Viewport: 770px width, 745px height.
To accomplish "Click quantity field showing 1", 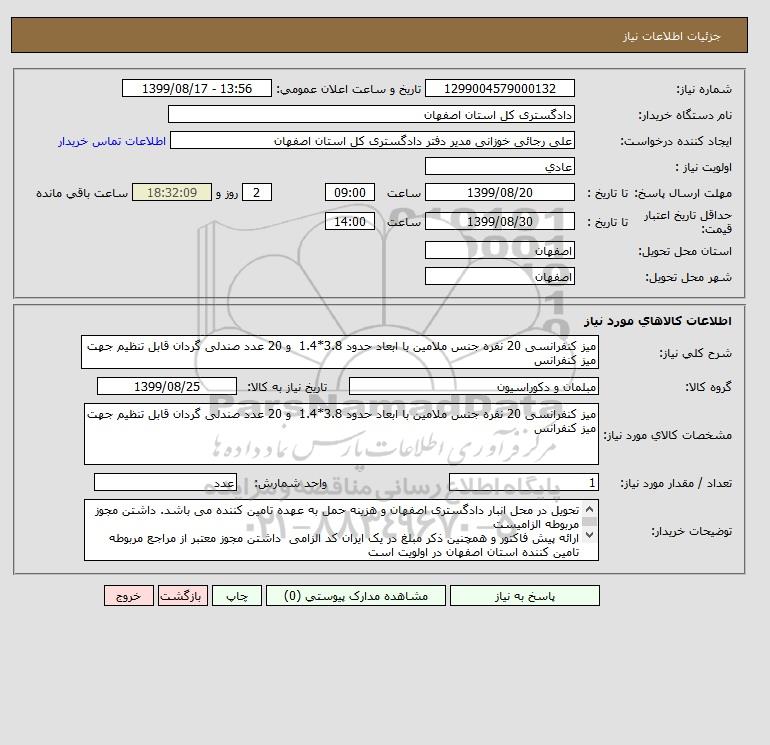I will point(524,483).
